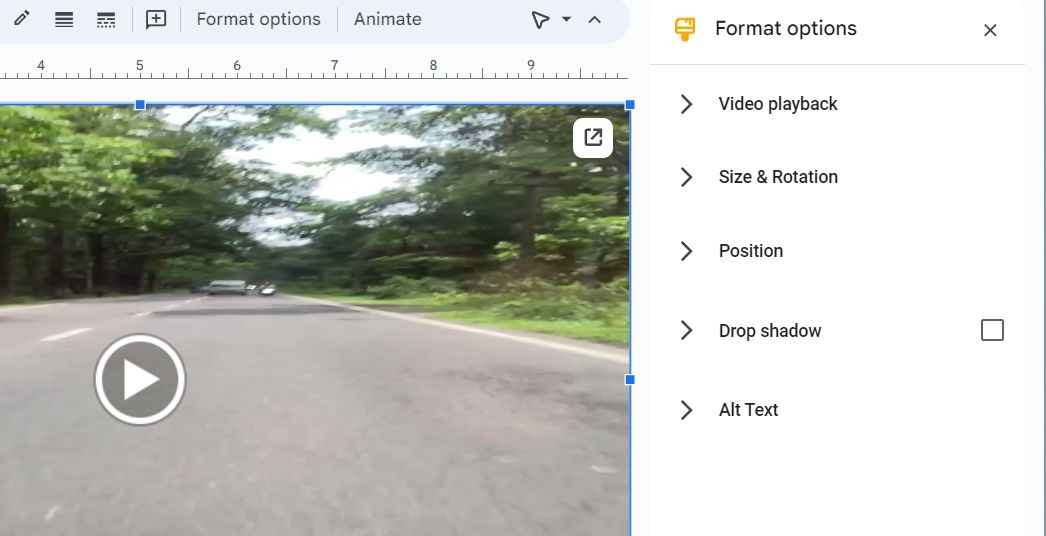Click the Video playback label

(x=778, y=104)
